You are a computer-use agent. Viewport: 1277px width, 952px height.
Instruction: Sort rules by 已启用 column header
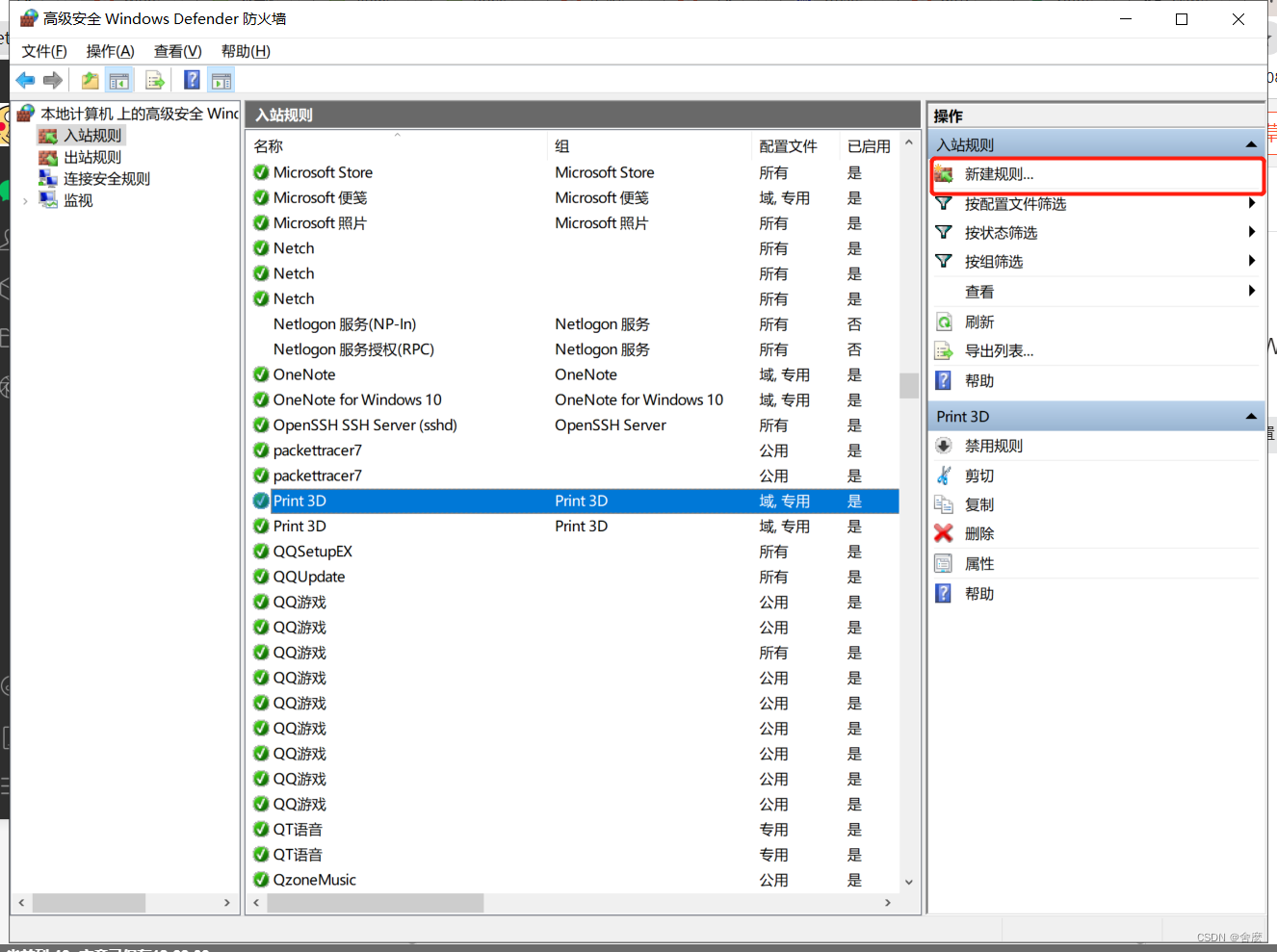(x=869, y=146)
